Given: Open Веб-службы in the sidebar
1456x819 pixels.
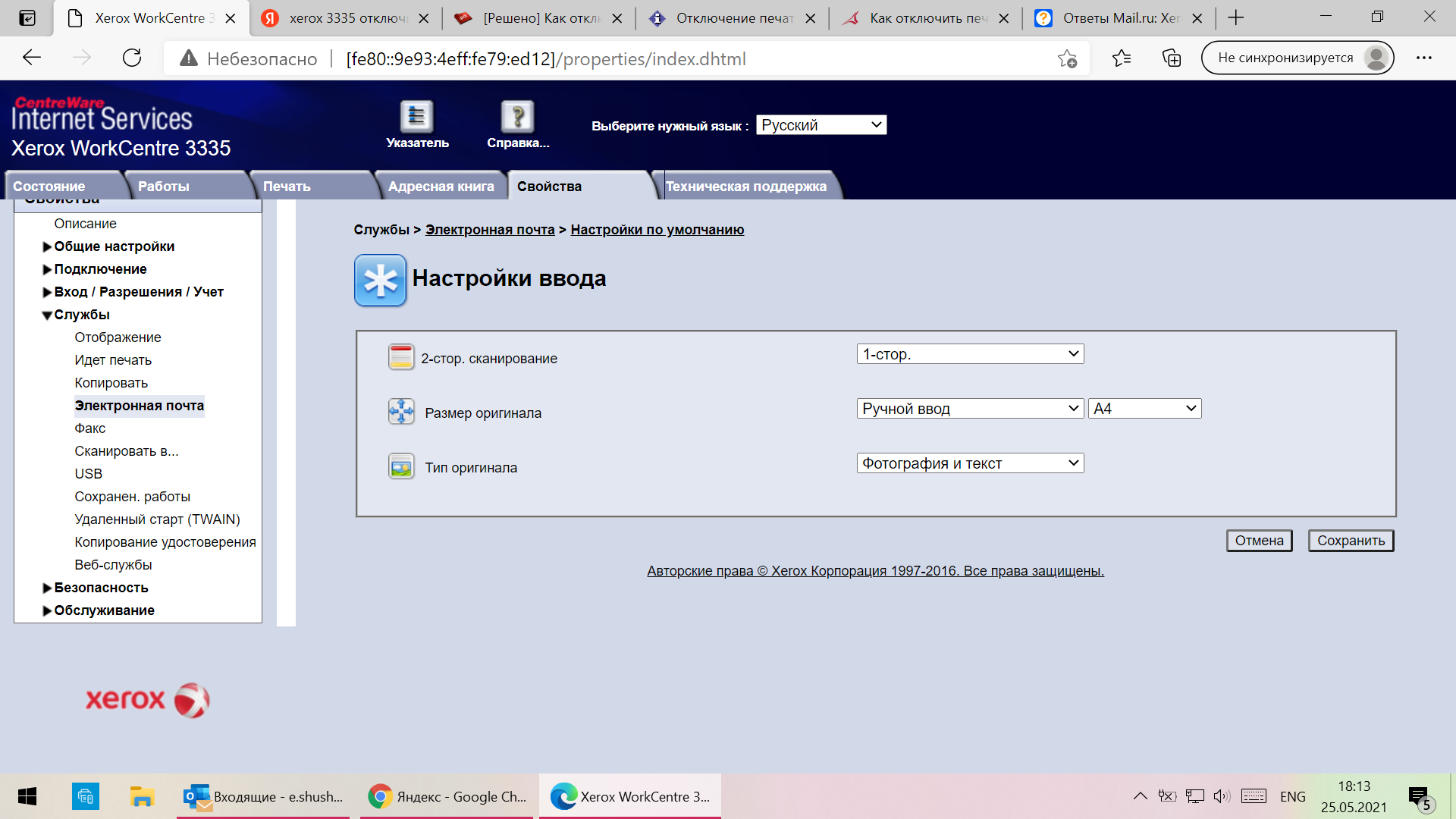Looking at the screenshot, I should 113,565.
